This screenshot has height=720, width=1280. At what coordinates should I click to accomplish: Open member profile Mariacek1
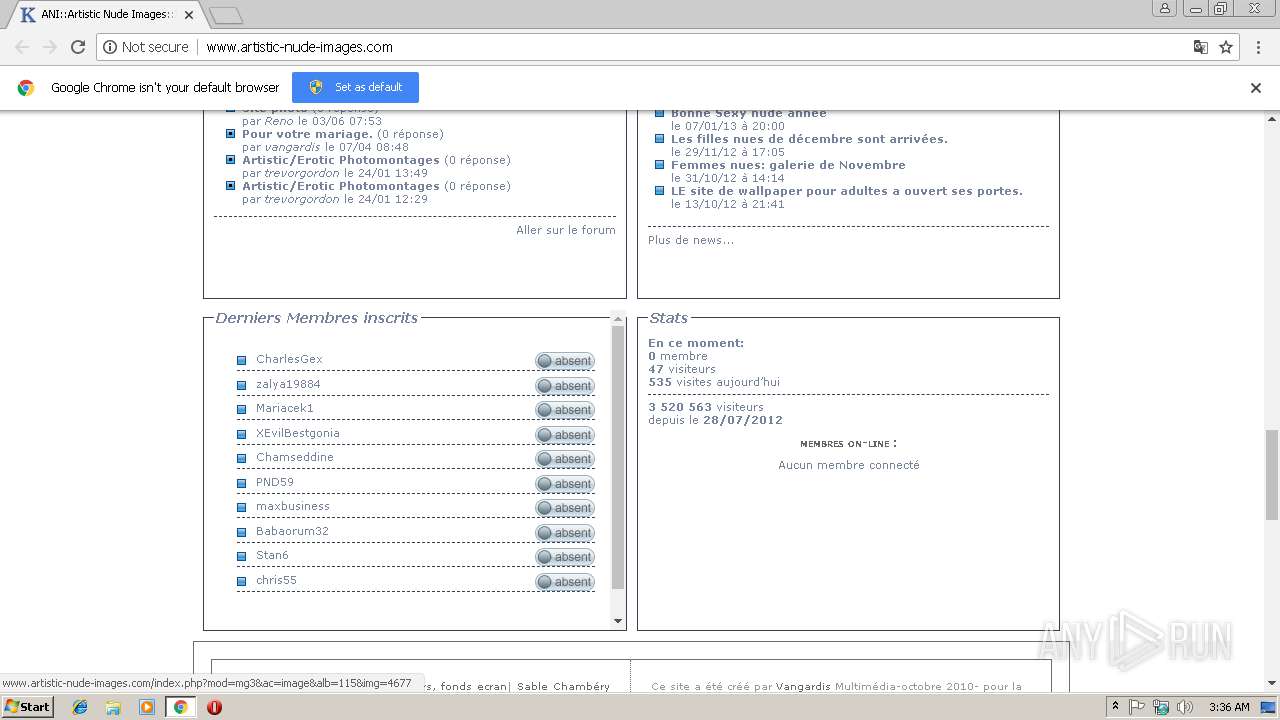pos(285,408)
